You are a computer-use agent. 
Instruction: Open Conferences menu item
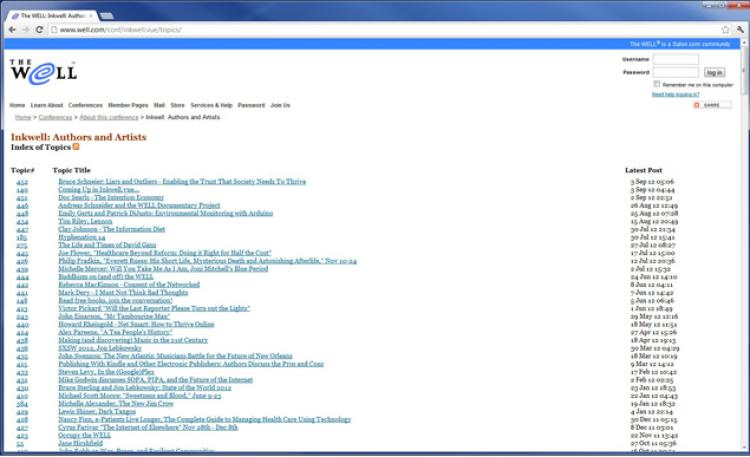point(85,105)
